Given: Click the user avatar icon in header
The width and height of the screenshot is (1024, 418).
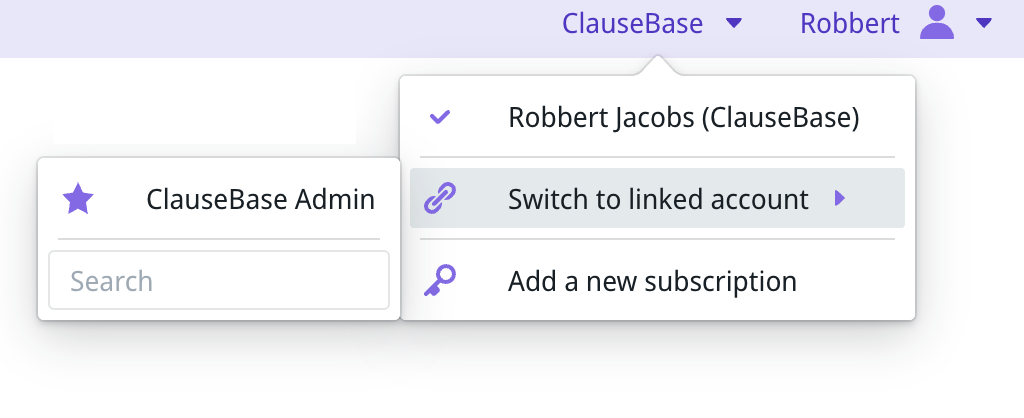Looking at the screenshot, I should coord(937,23).
